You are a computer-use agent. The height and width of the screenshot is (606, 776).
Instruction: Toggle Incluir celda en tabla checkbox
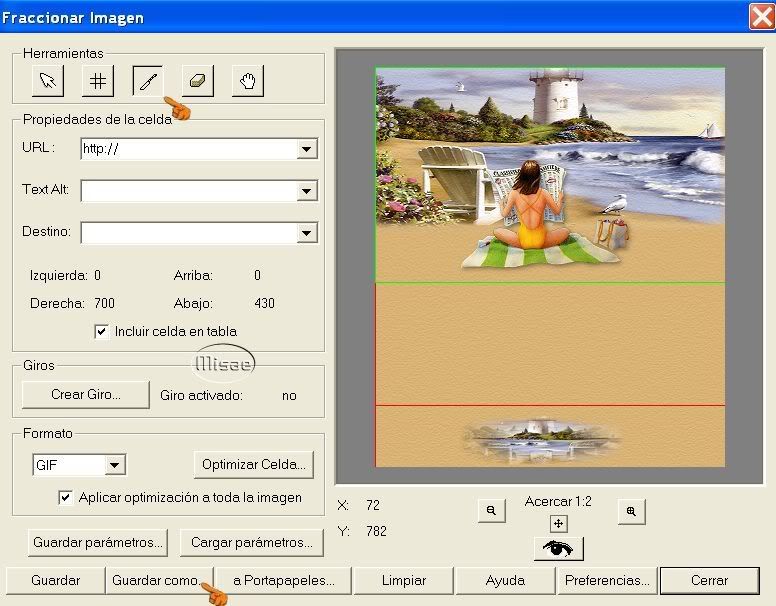101,332
